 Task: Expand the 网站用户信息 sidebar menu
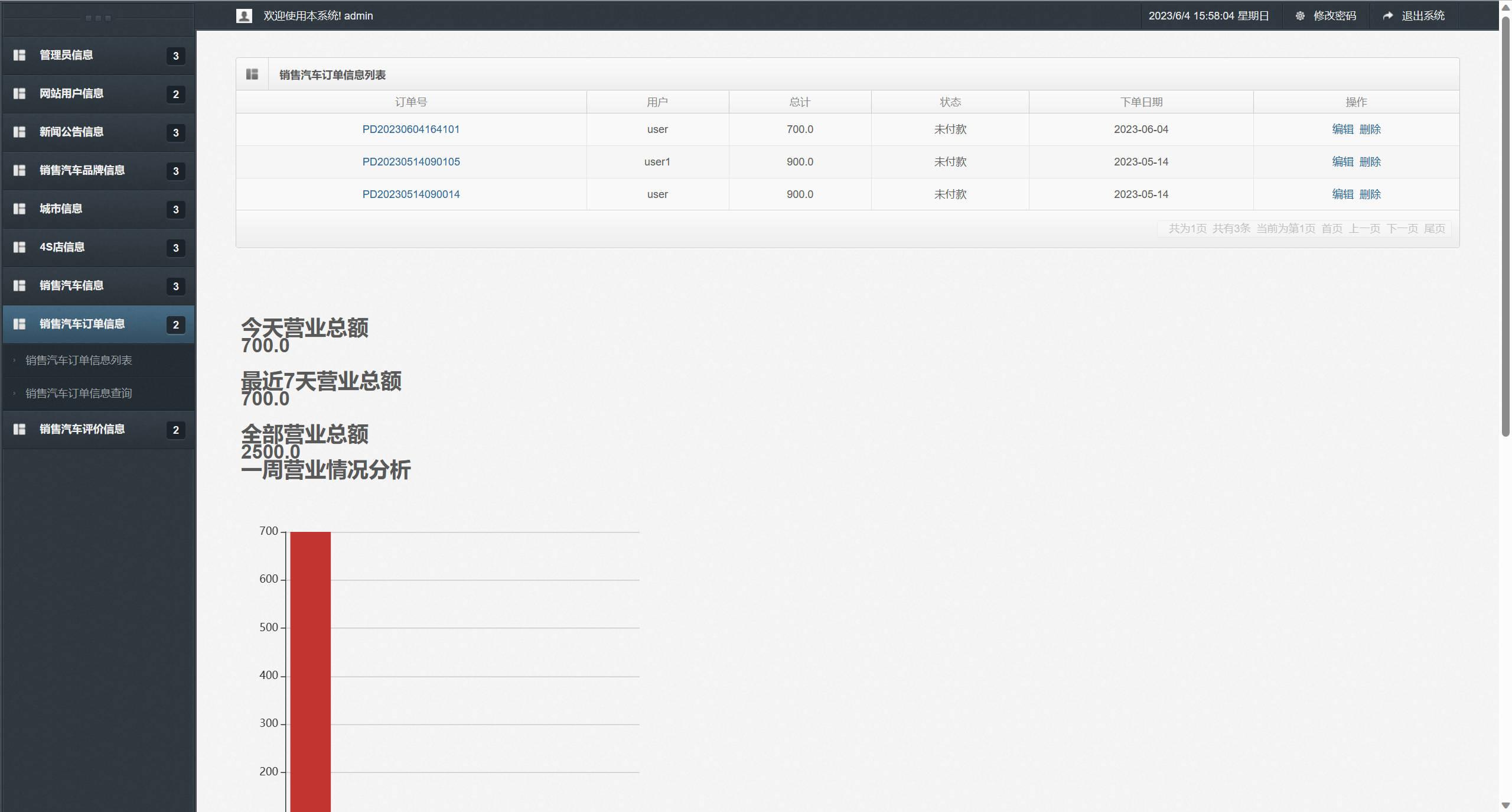pos(71,93)
